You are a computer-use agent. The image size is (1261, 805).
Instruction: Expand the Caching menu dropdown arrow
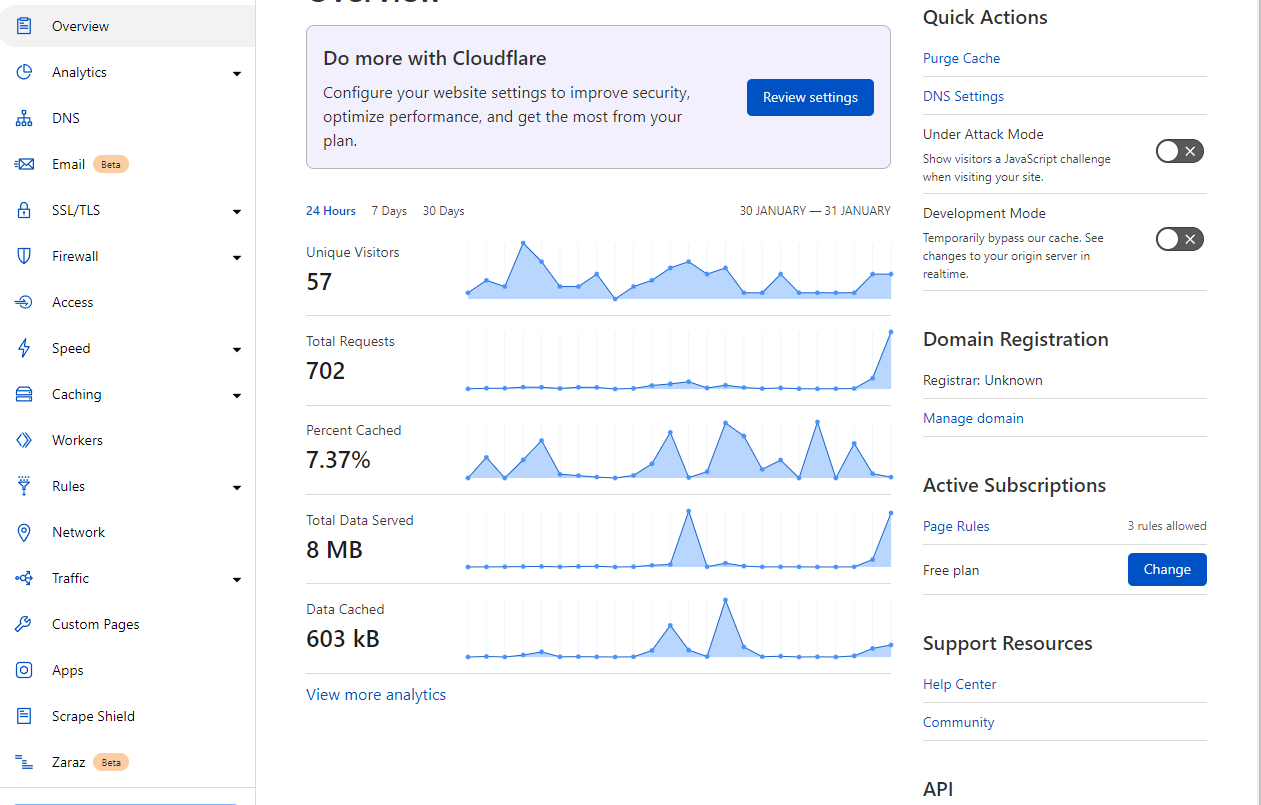(x=237, y=396)
